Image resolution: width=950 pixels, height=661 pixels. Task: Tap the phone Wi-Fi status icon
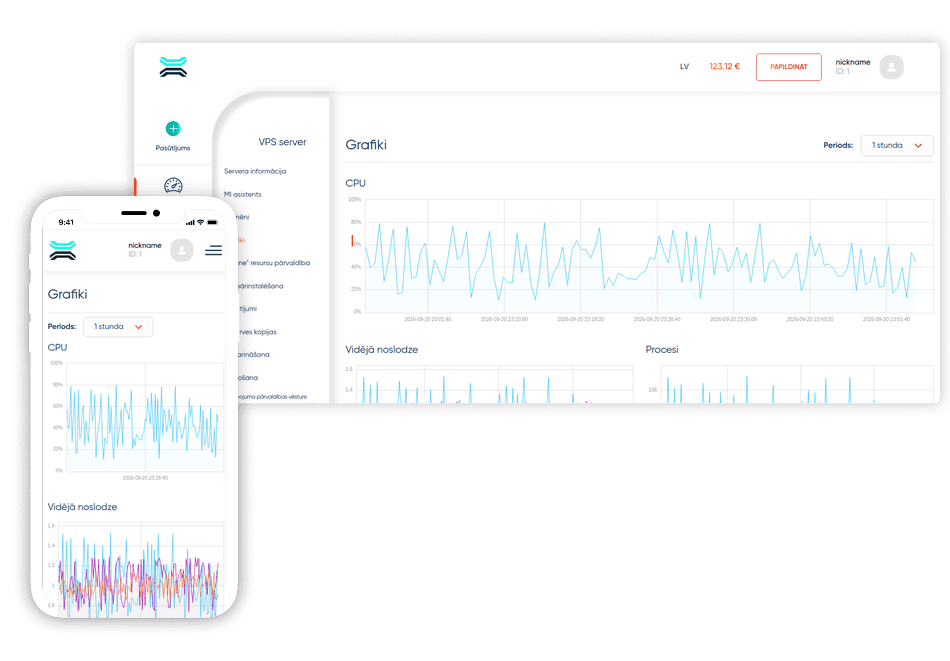click(x=201, y=222)
